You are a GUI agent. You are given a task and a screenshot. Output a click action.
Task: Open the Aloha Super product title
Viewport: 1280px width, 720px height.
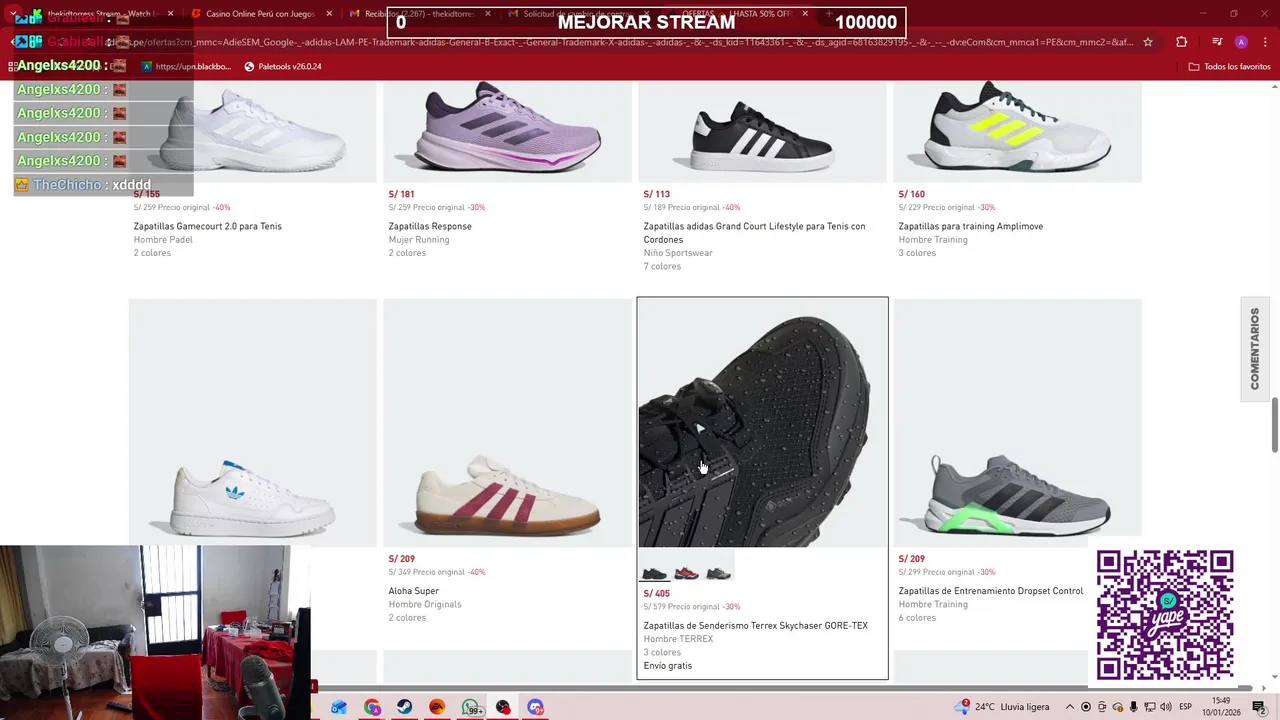(414, 591)
